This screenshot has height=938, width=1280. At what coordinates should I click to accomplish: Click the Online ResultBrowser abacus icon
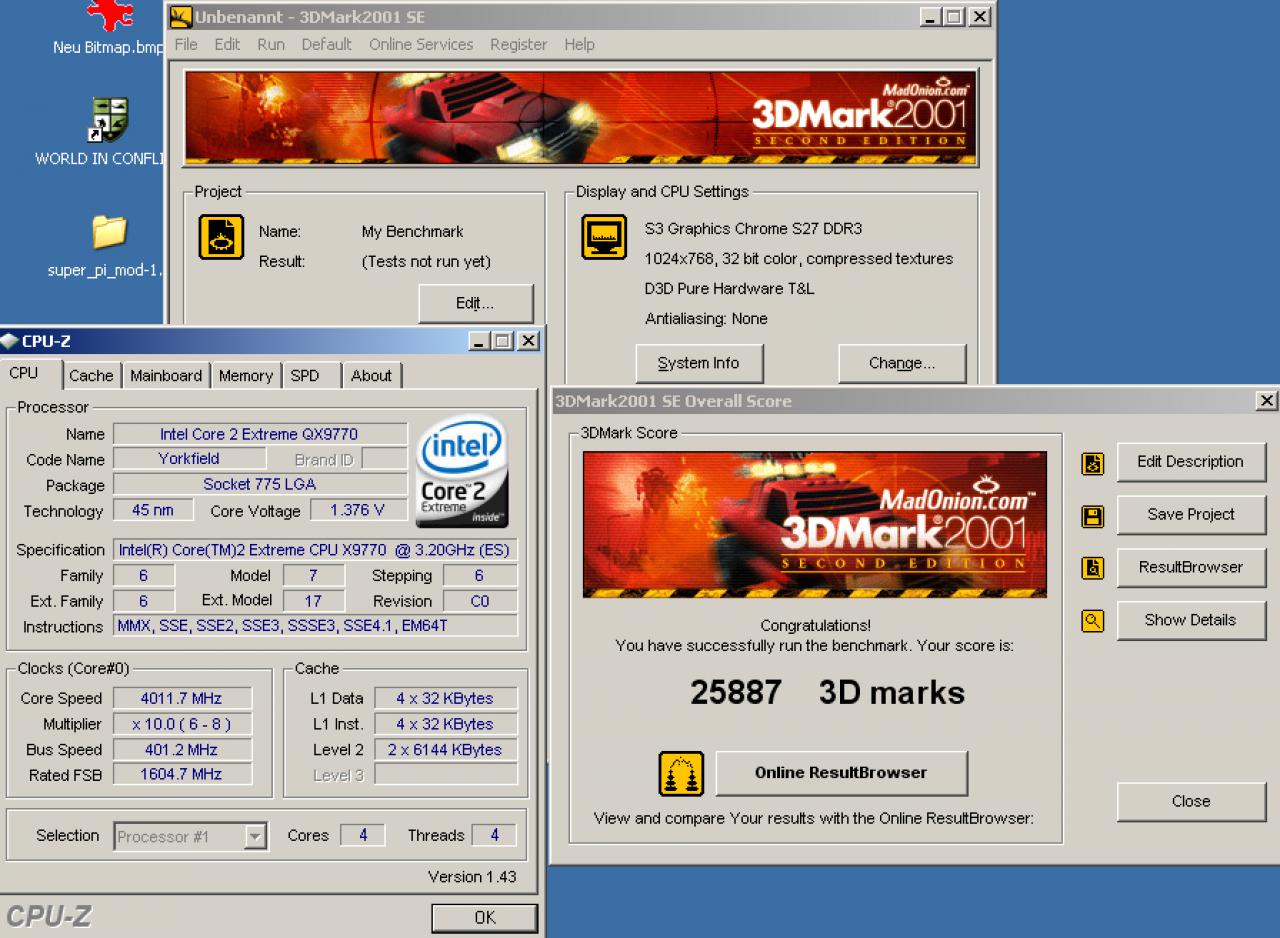[681, 774]
